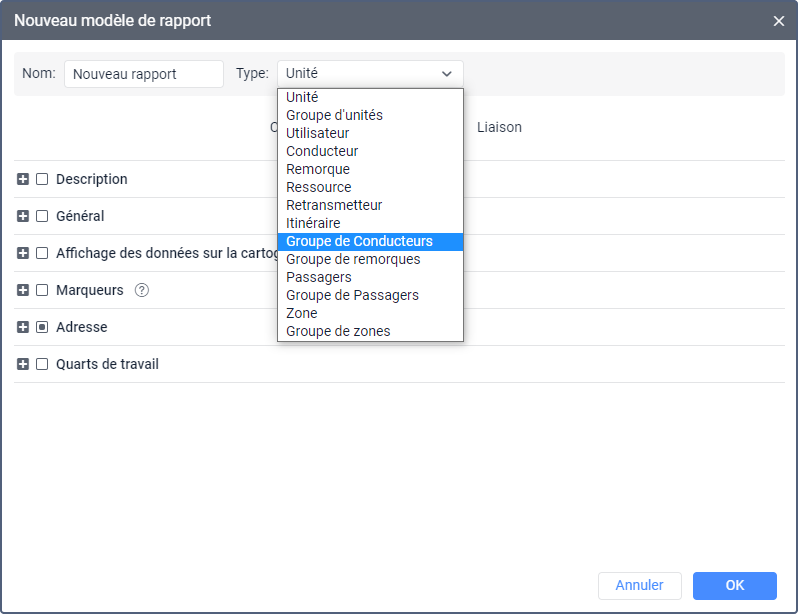Expand Quarts de travail plus icon

pyautogui.click(x=23, y=364)
